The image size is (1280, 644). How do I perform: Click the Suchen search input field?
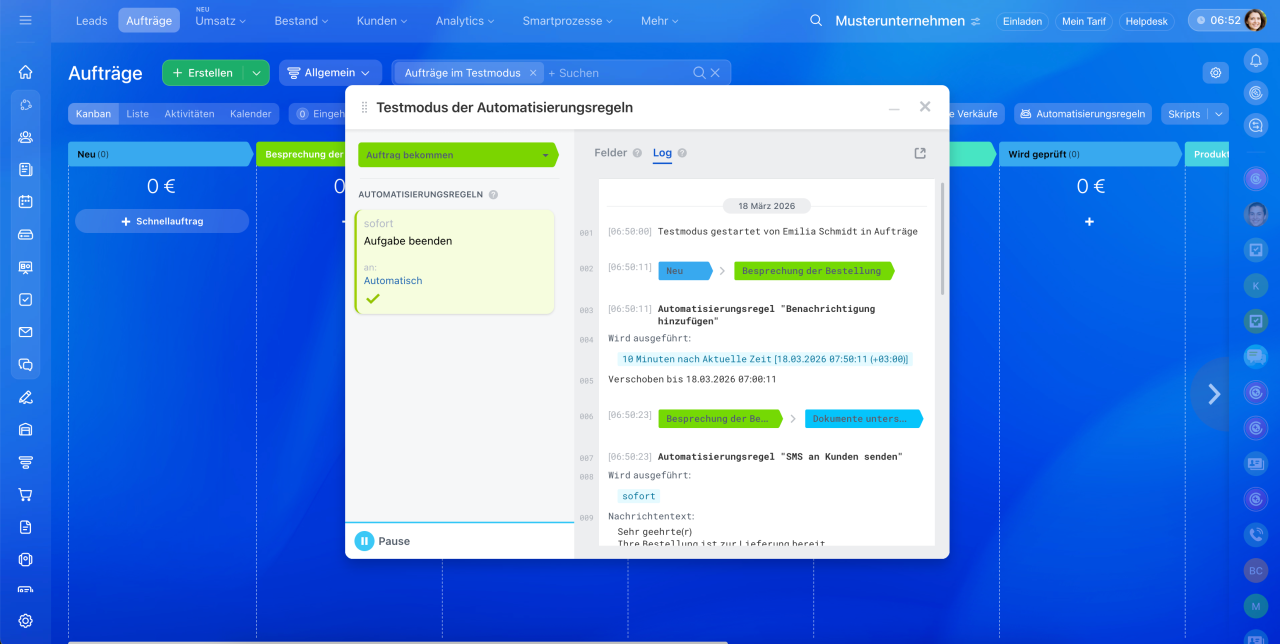point(615,73)
